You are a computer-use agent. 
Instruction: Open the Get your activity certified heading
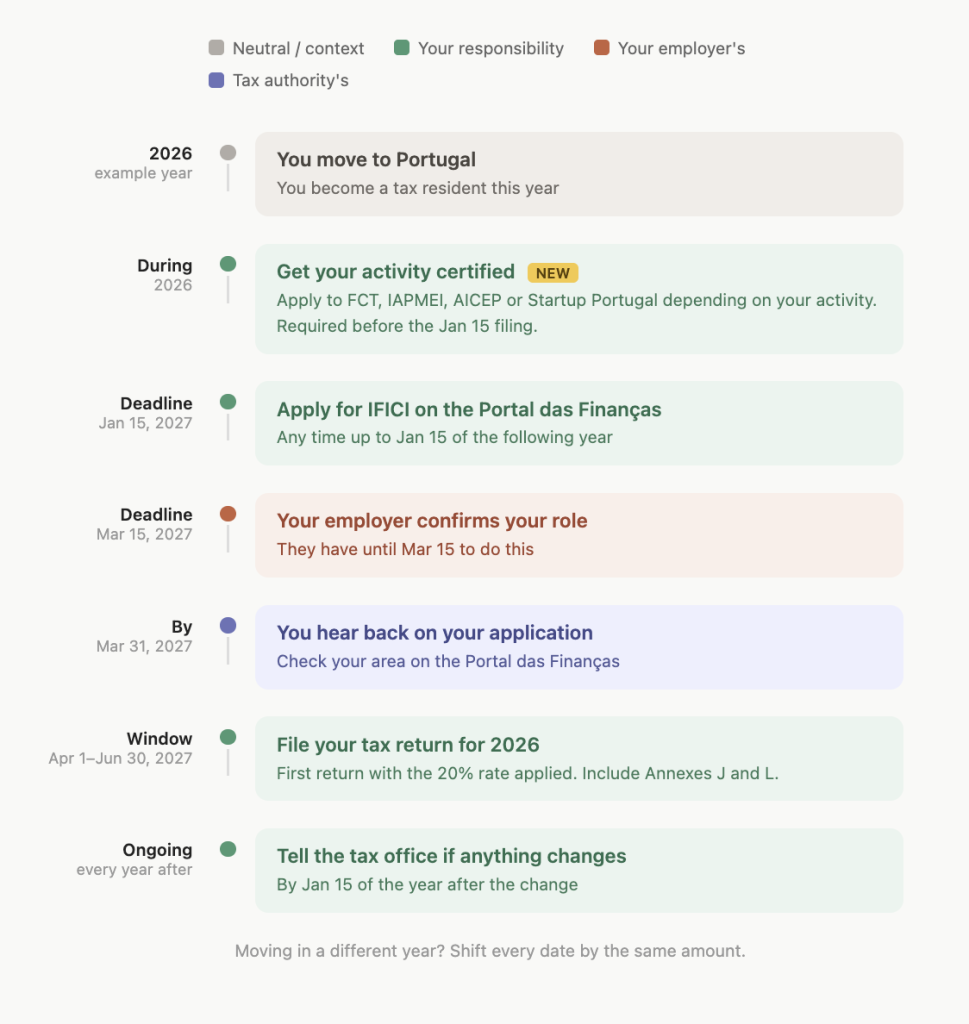[396, 272]
